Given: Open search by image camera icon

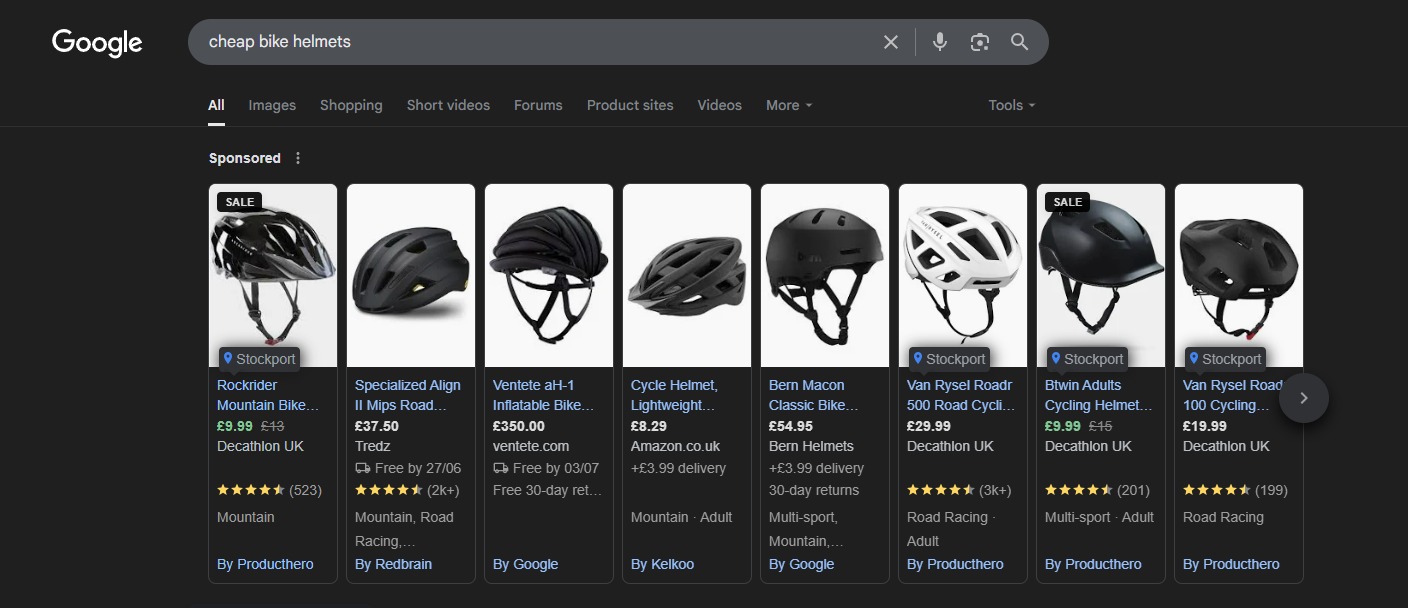Looking at the screenshot, I should [x=980, y=42].
